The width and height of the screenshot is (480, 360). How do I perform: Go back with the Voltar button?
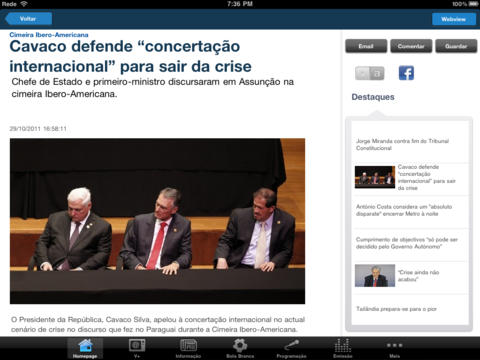coord(29,19)
